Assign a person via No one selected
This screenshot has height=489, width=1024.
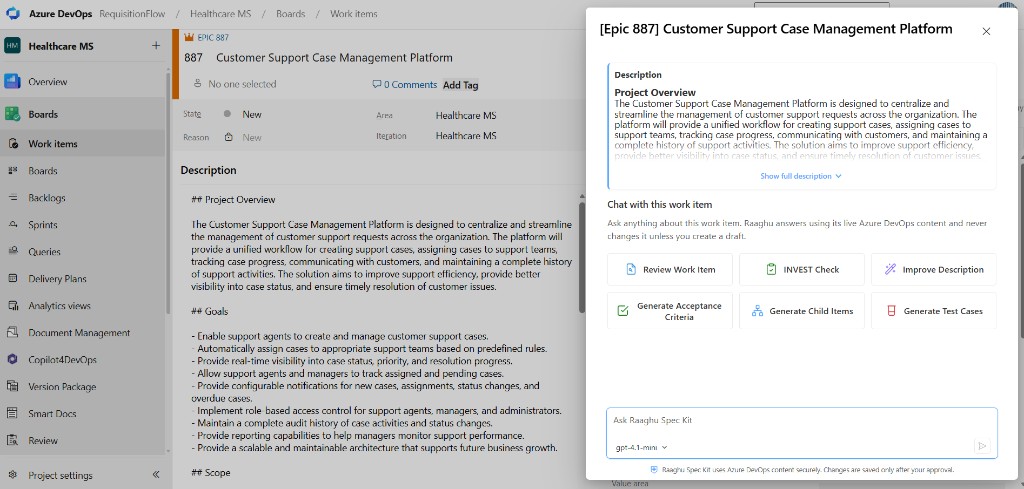[235, 84]
